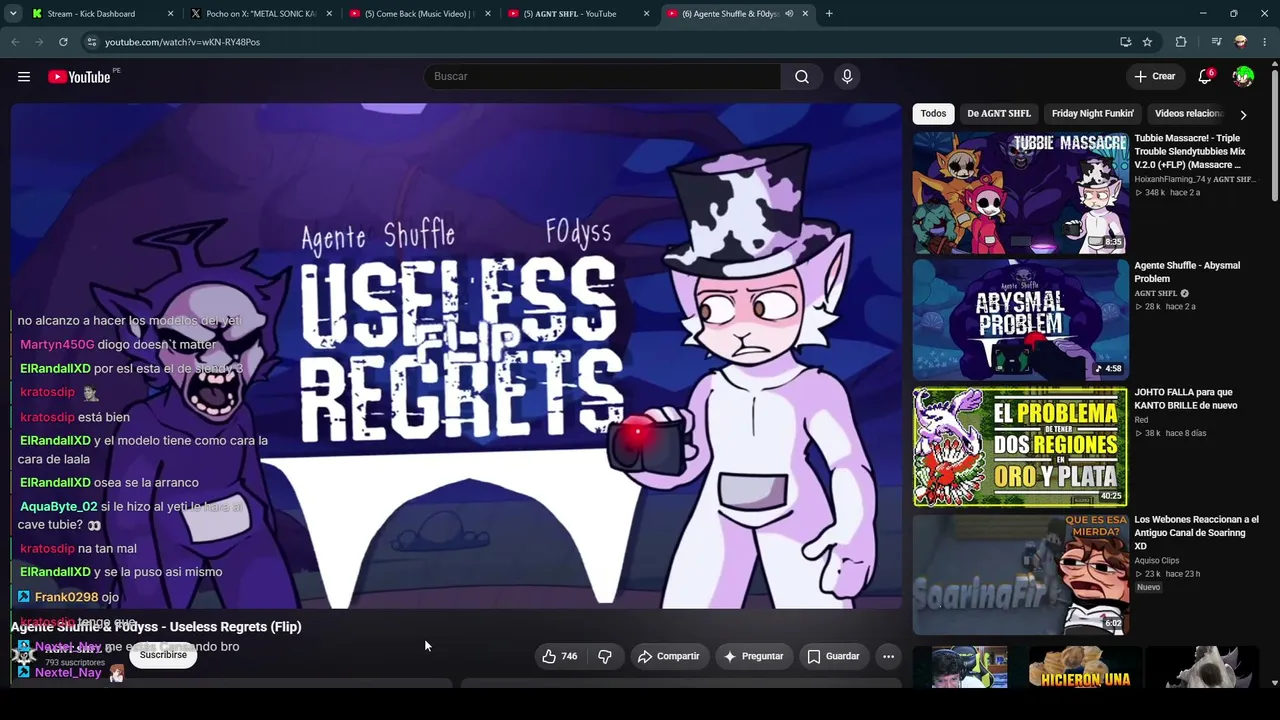Image resolution: width=1280 pixels, height=720 pixels.
Task: Reload the current page
Action: tap(63, 42)
